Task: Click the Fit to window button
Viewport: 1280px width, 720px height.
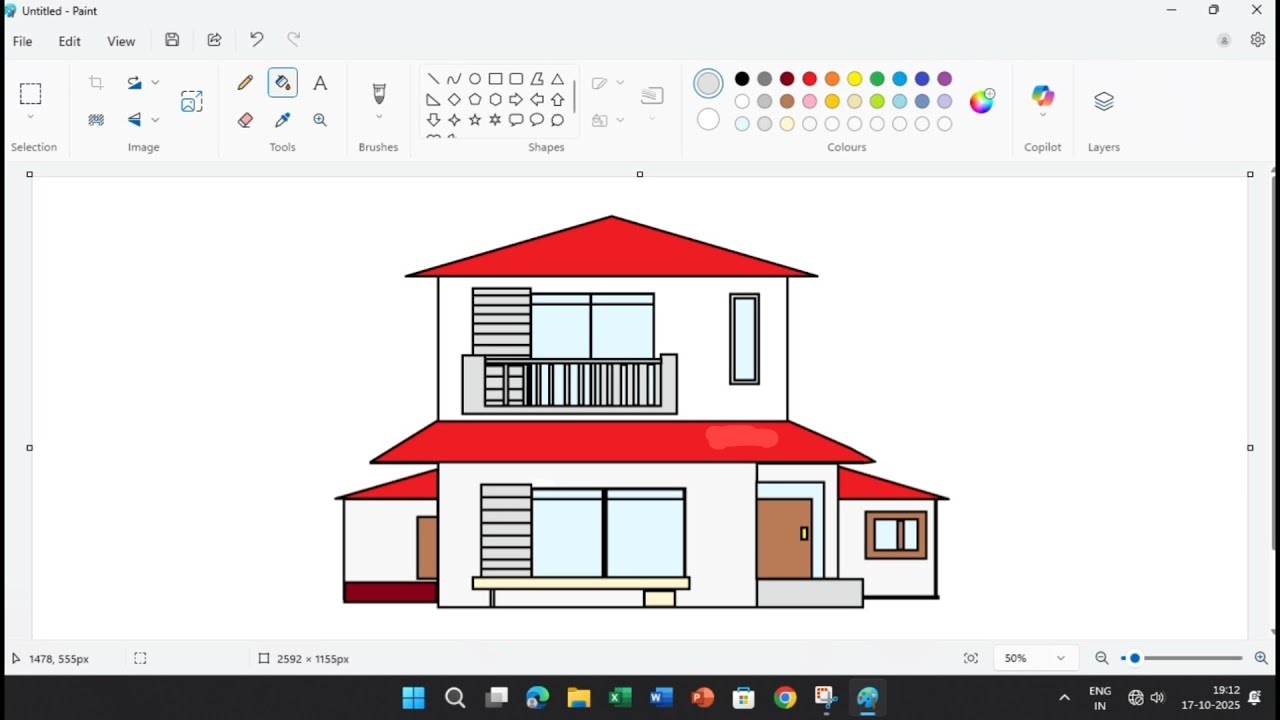Action: pos(971,659)
